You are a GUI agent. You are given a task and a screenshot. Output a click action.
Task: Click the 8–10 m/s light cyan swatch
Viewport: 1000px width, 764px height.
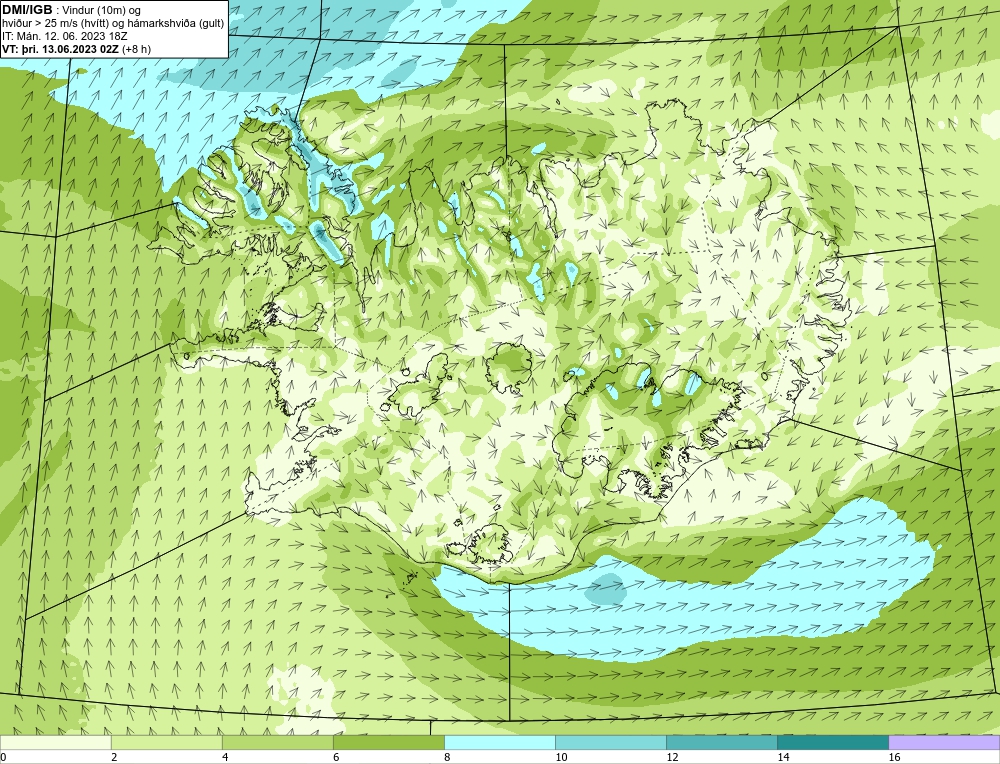(x=500, y=742)
